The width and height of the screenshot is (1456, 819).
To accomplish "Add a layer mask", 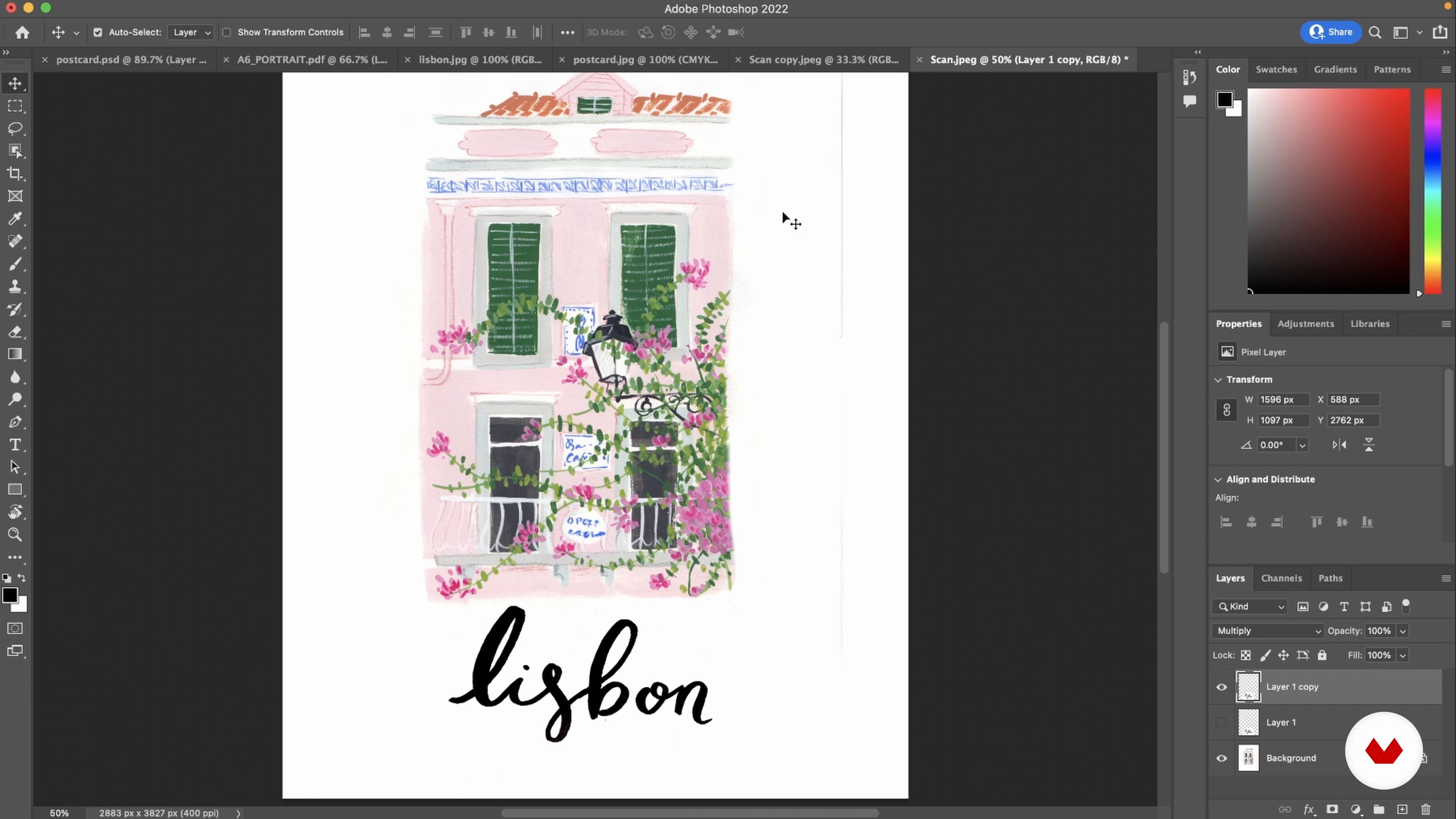I will tap(1332, 809).
